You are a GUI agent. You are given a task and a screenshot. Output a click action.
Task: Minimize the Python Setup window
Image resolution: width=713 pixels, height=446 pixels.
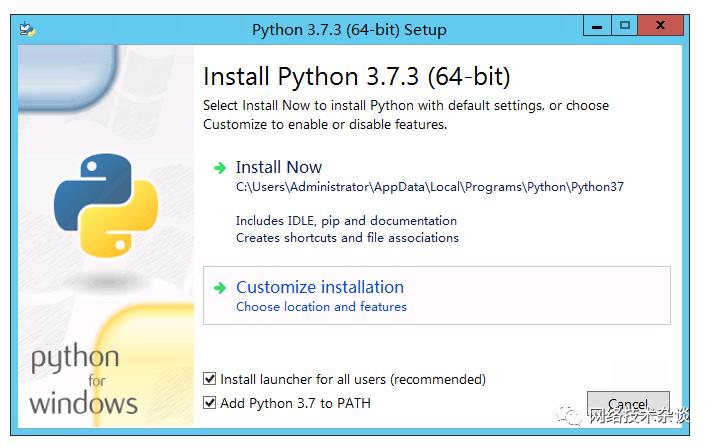click(x=597, y=25)
